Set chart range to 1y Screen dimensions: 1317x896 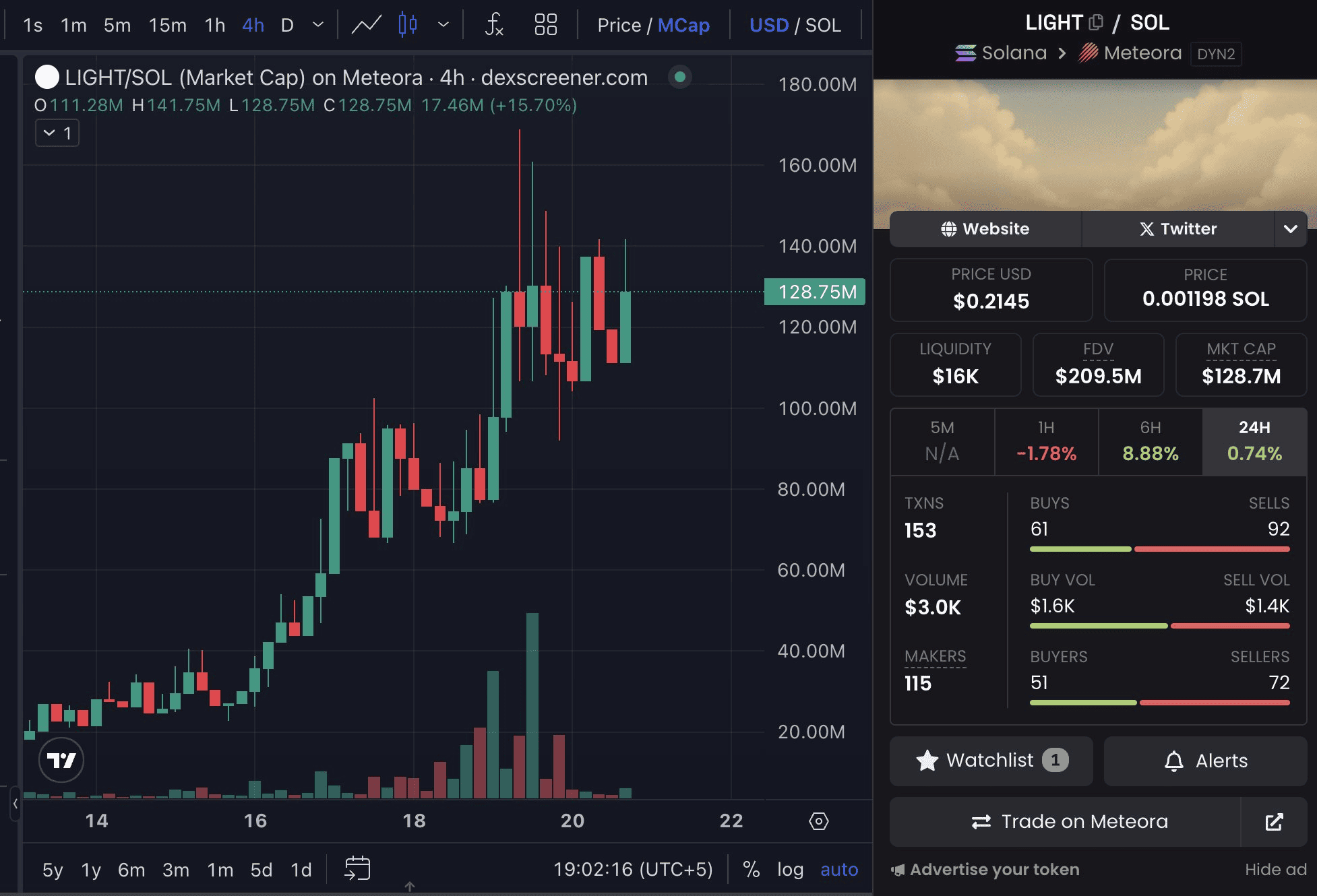pyautogui.click(x=91, y=870)
